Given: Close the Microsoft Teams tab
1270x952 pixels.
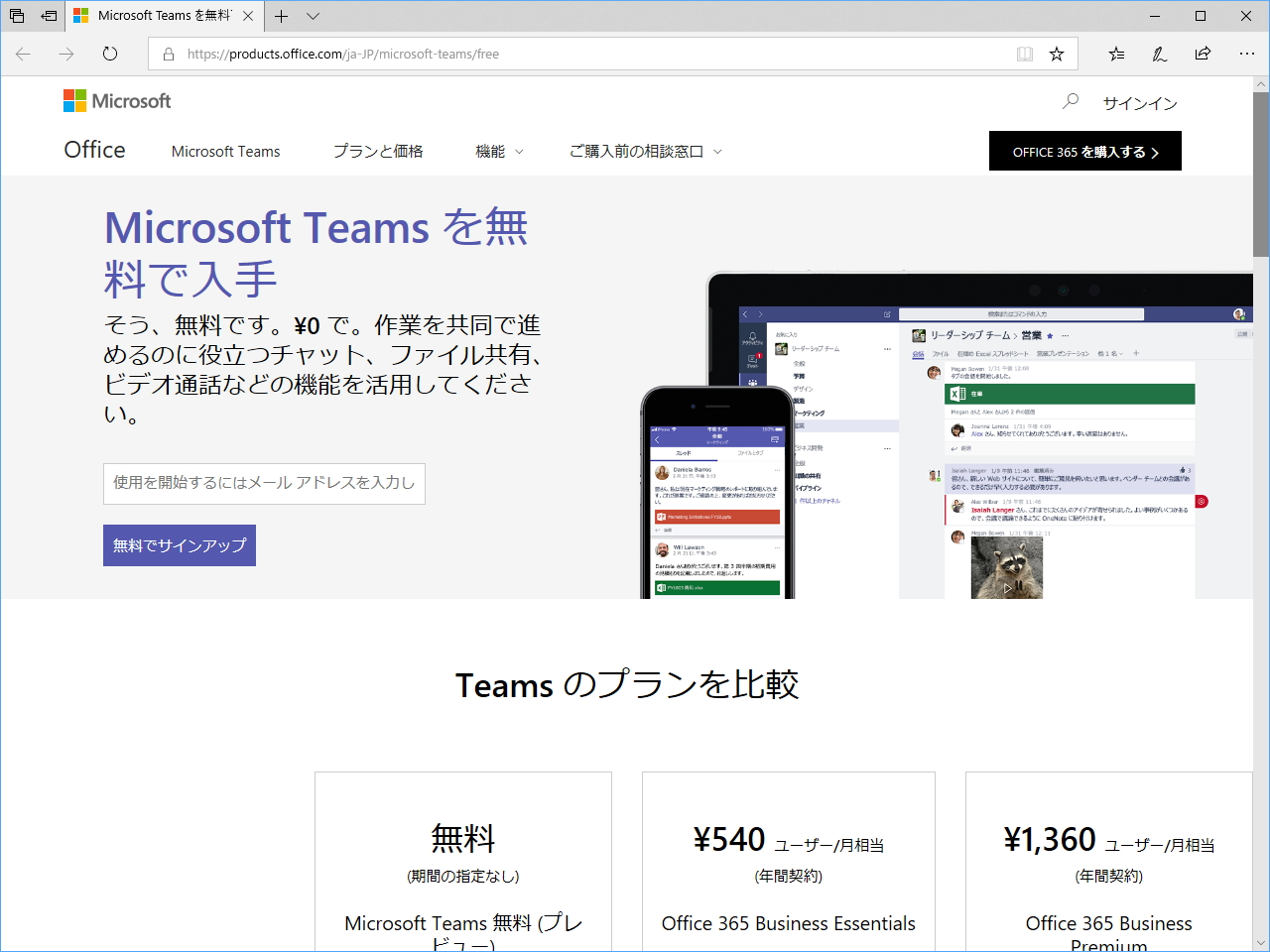Looking at the screenshot, I should [x=248, y=16].
